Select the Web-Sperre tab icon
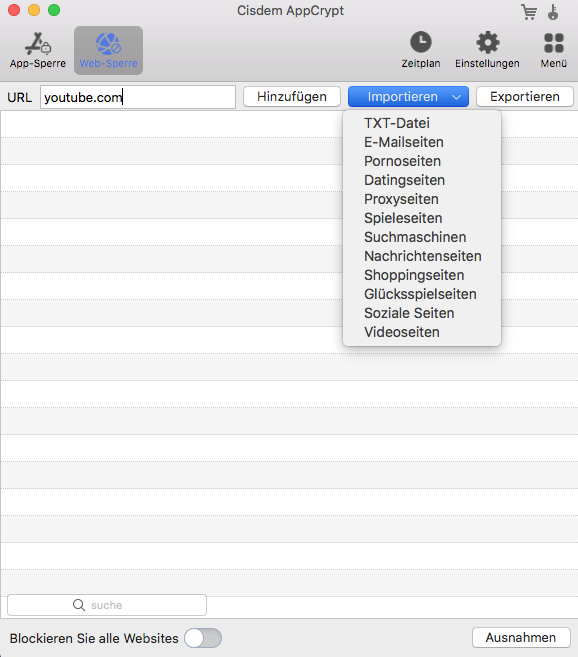Screen dimensions: 578x657 click(109, 44)
